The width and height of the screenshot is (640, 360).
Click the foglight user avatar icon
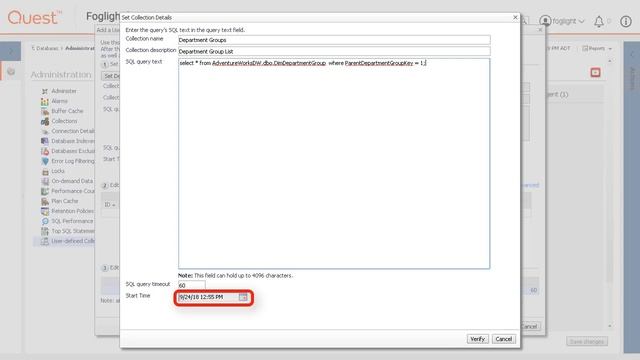(x=545, y=21)
